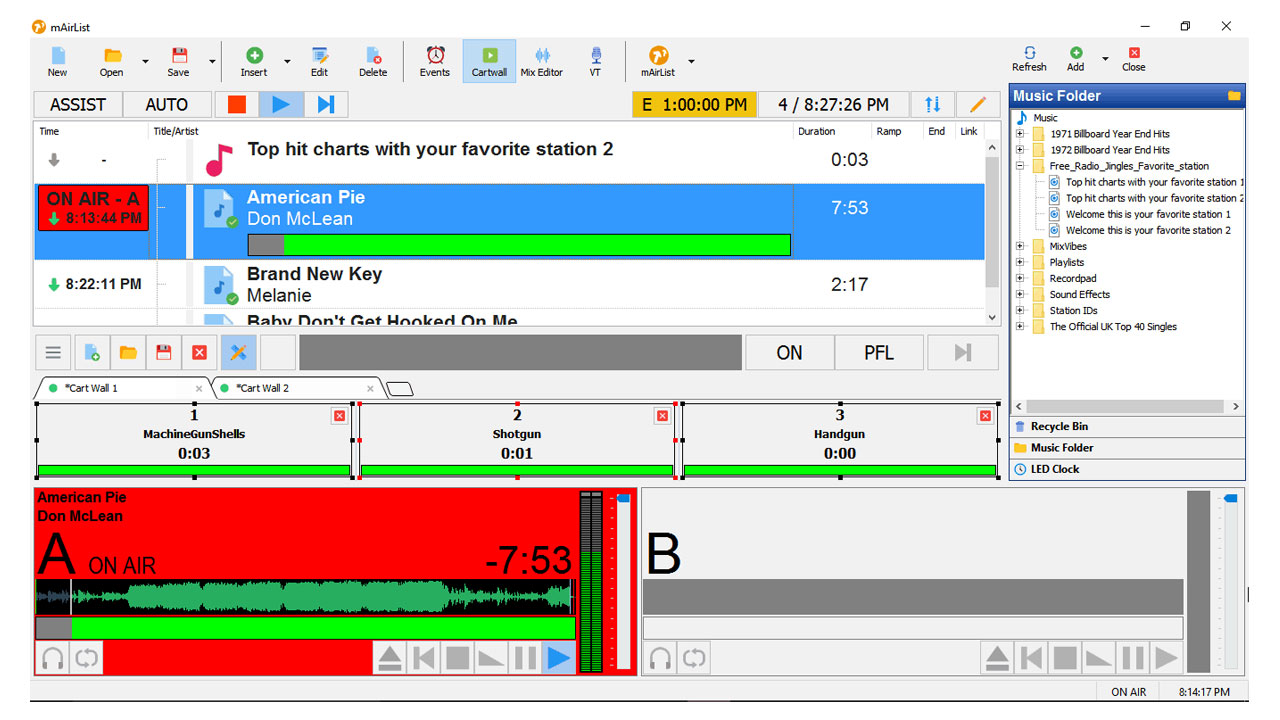Toggle the Cartwall panel button
This screenshot has height=720, width=1280.
[x=489, y=60]
